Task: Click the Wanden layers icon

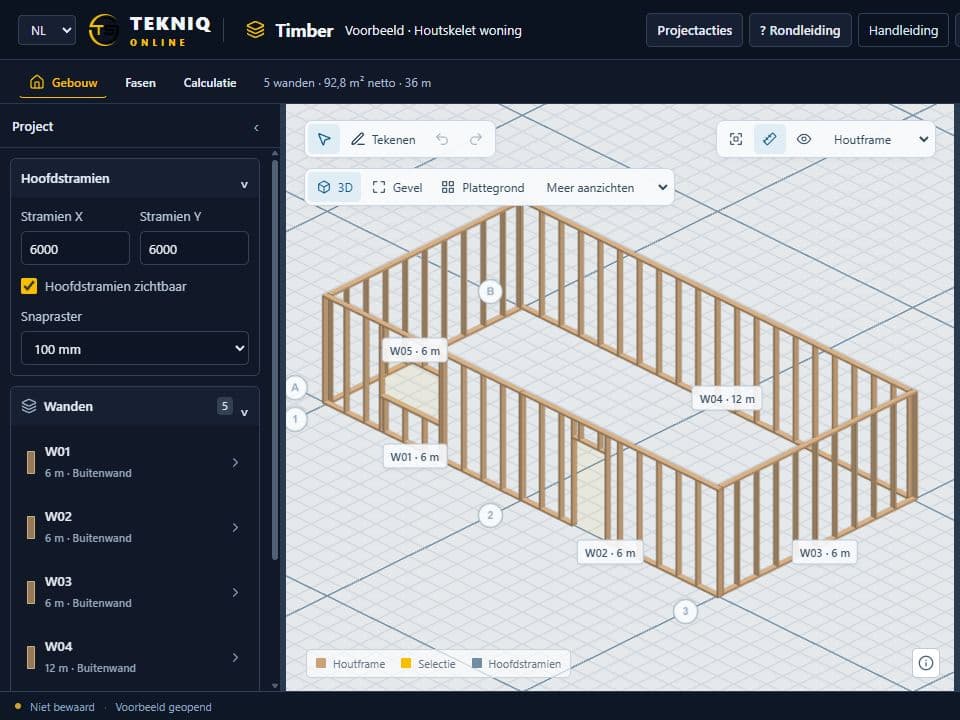Action: [29, 406]
